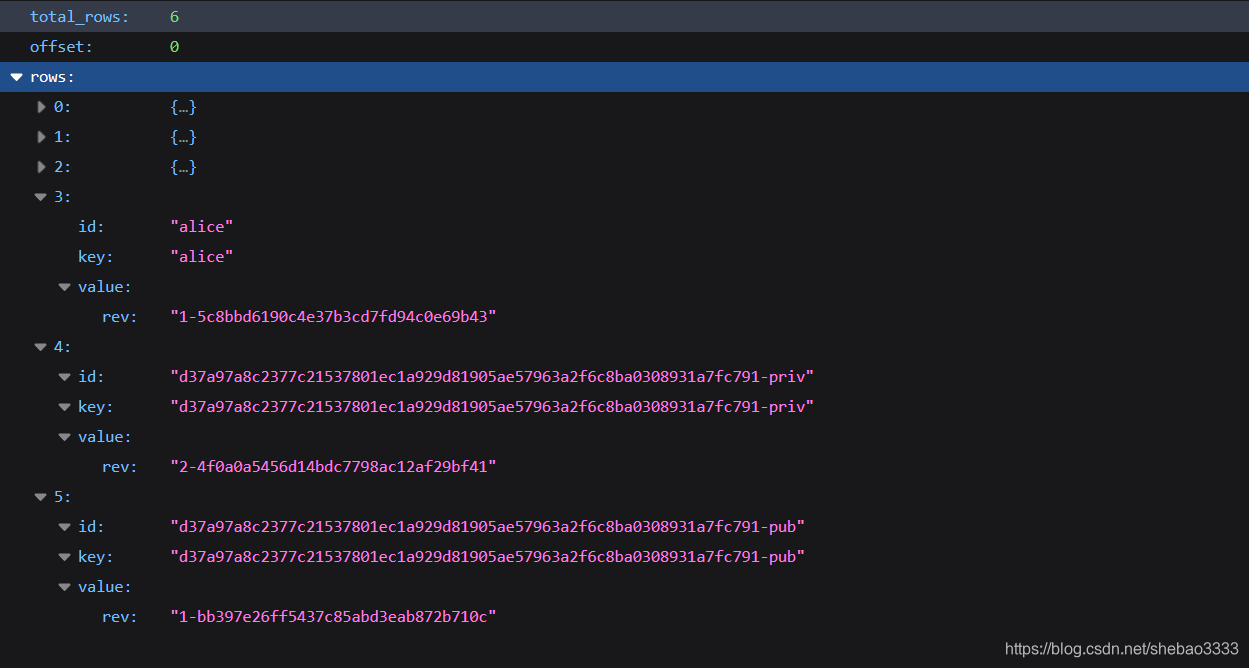
Task: Click rev value "2-4f0a0a5456d14bdc7798ac12af29bf41"
Action: pos(334,467)
